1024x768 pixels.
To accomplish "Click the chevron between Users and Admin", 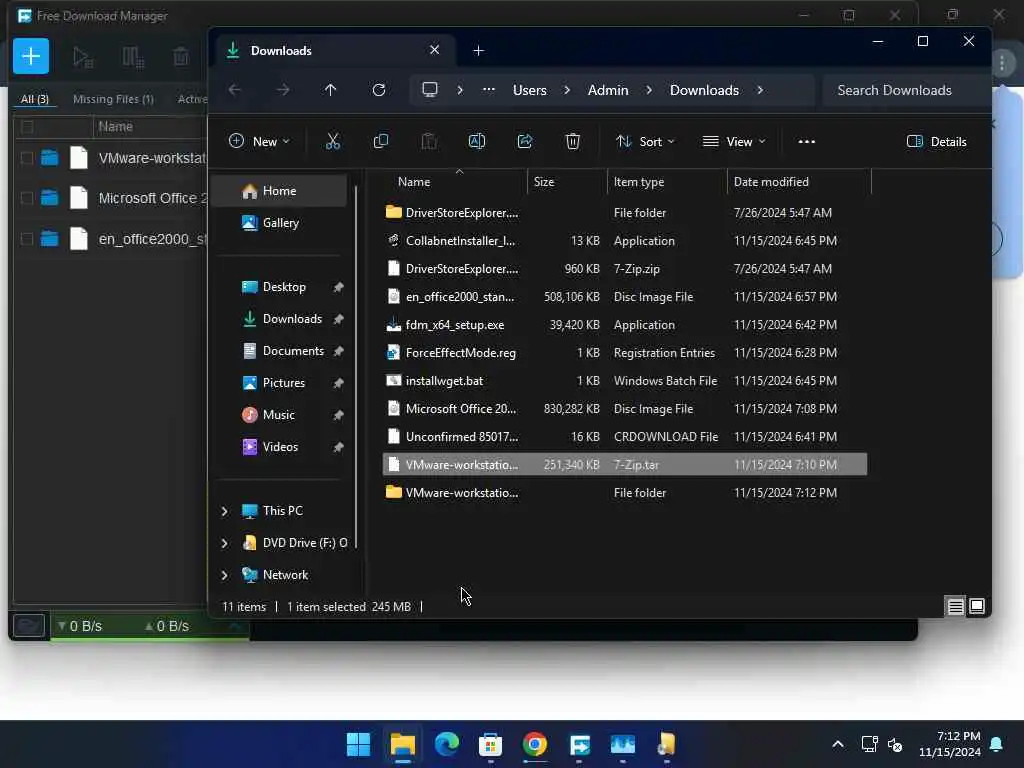I will click(567, 90).
